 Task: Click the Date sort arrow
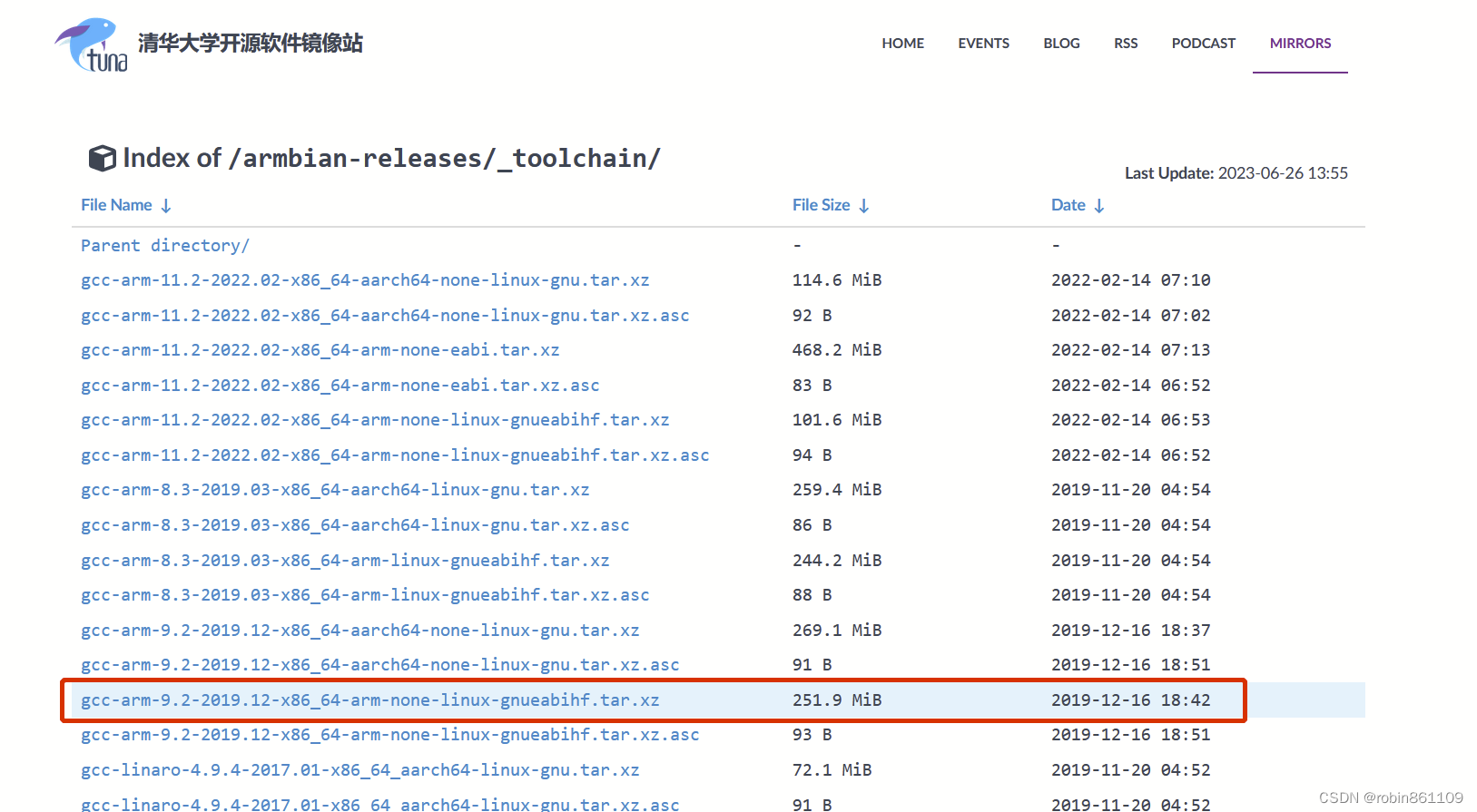pos(1099,206)
